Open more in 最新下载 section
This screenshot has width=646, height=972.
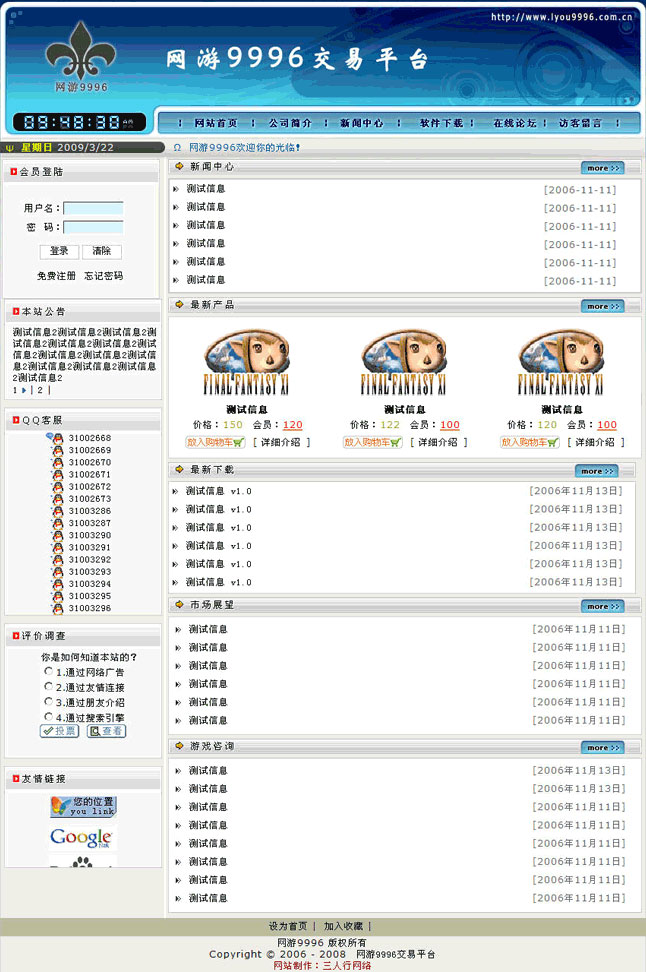tap(596, 471)
